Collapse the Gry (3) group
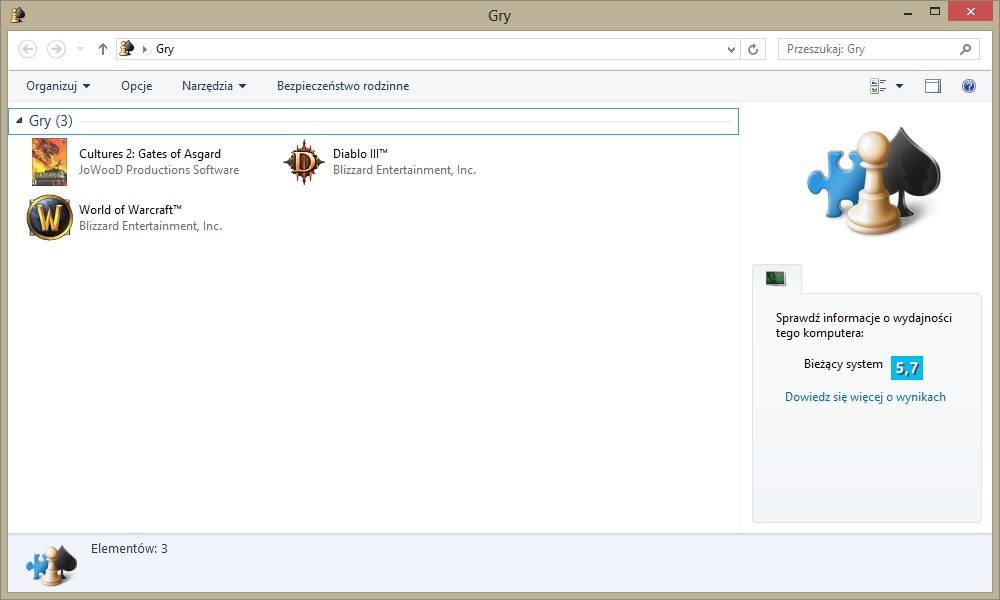1000x600 pixels. point(19,121)
